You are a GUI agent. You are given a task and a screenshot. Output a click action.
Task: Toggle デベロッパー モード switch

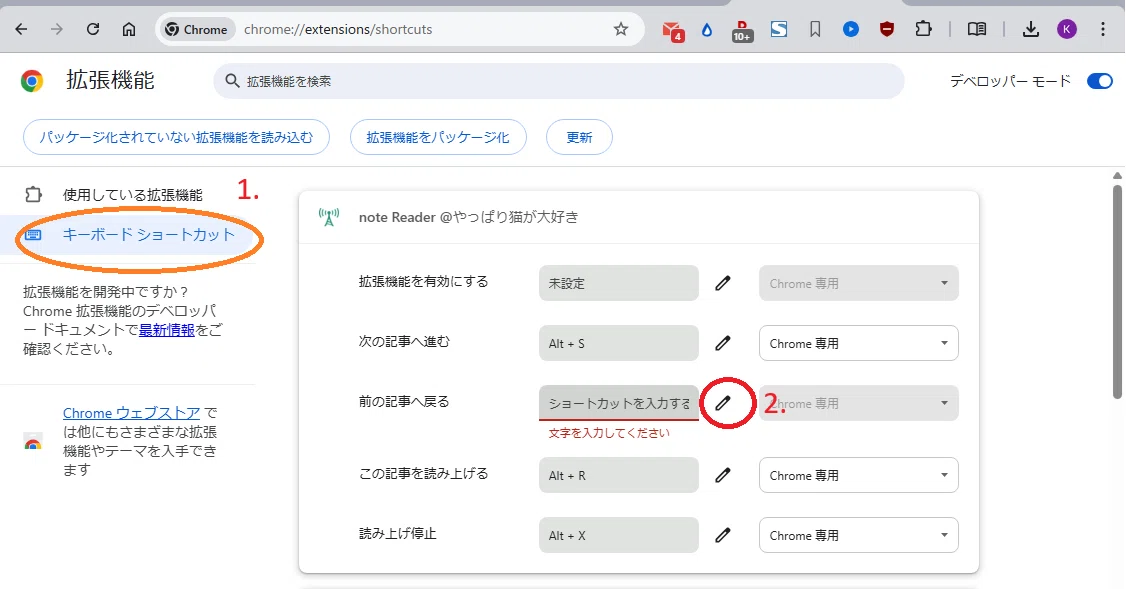1099,81
